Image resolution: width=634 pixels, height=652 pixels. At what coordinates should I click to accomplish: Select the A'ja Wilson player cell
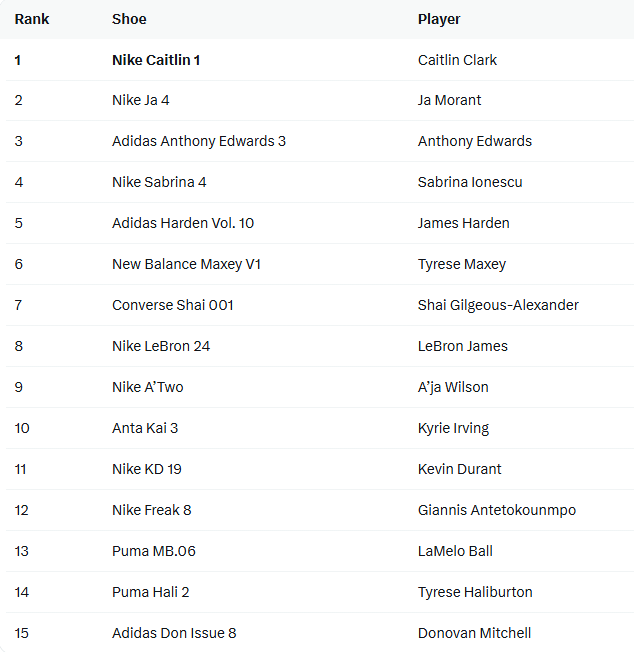[x=453, y=387]
